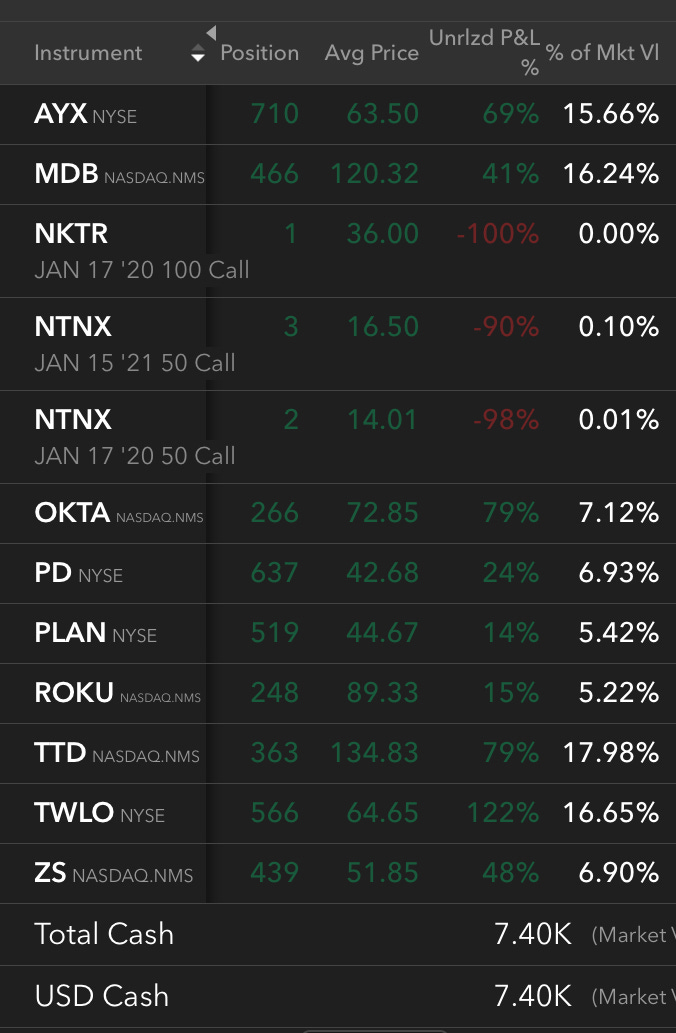
Task: Sort by the Position column header
Action: coord(260,53)
